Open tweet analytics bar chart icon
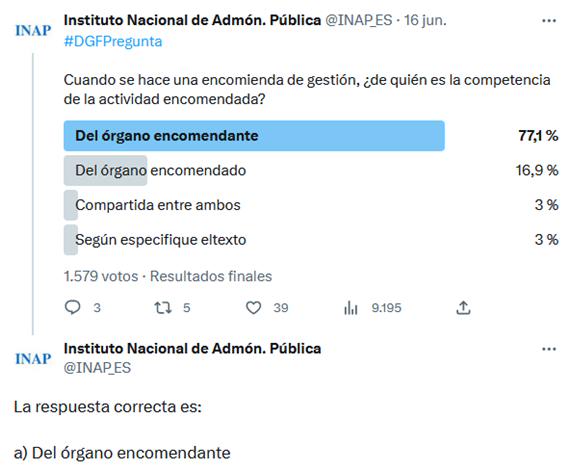The image size is (571, 472). [351, 308]
